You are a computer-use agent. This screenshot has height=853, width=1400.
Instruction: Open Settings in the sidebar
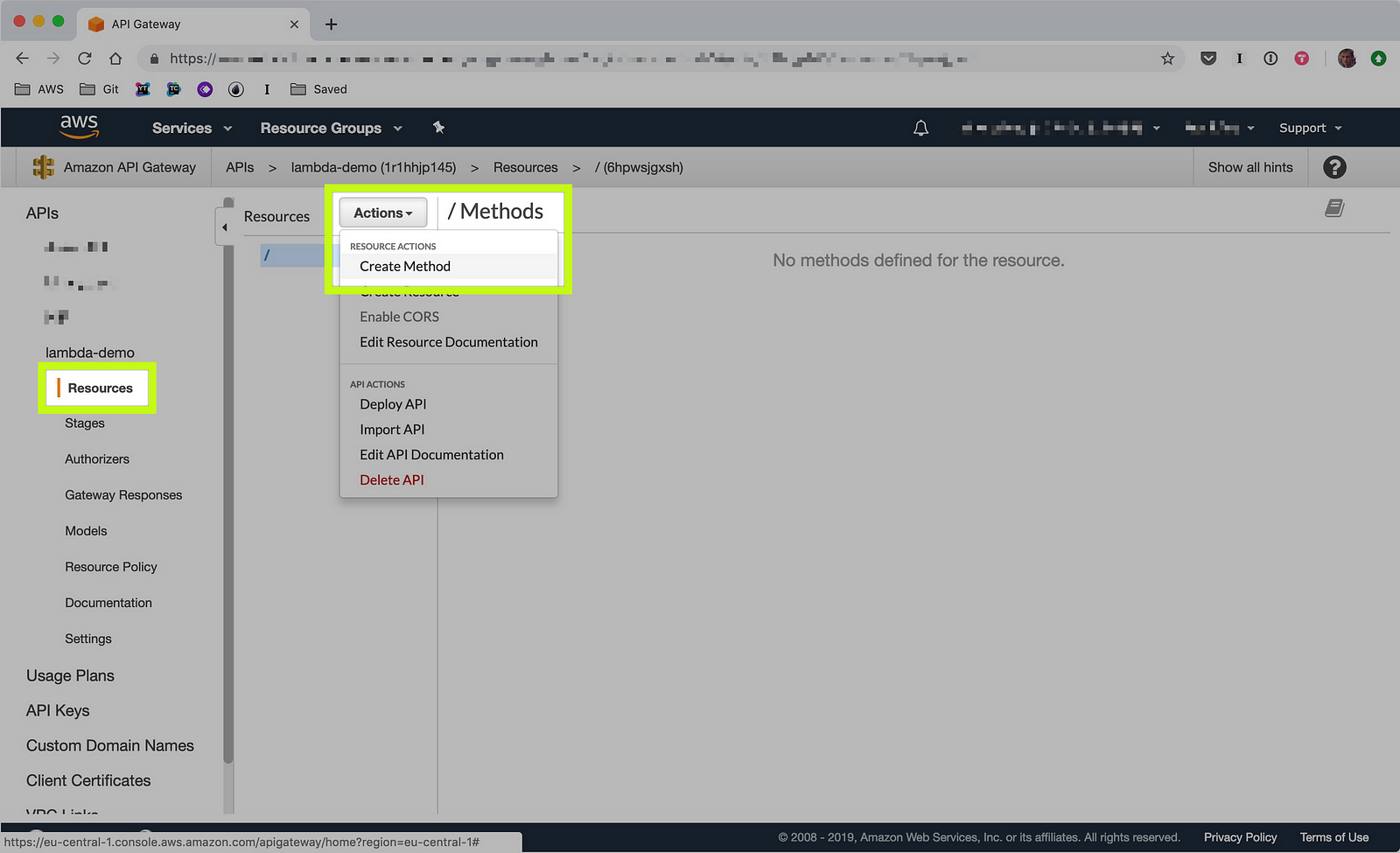[88, 639]
